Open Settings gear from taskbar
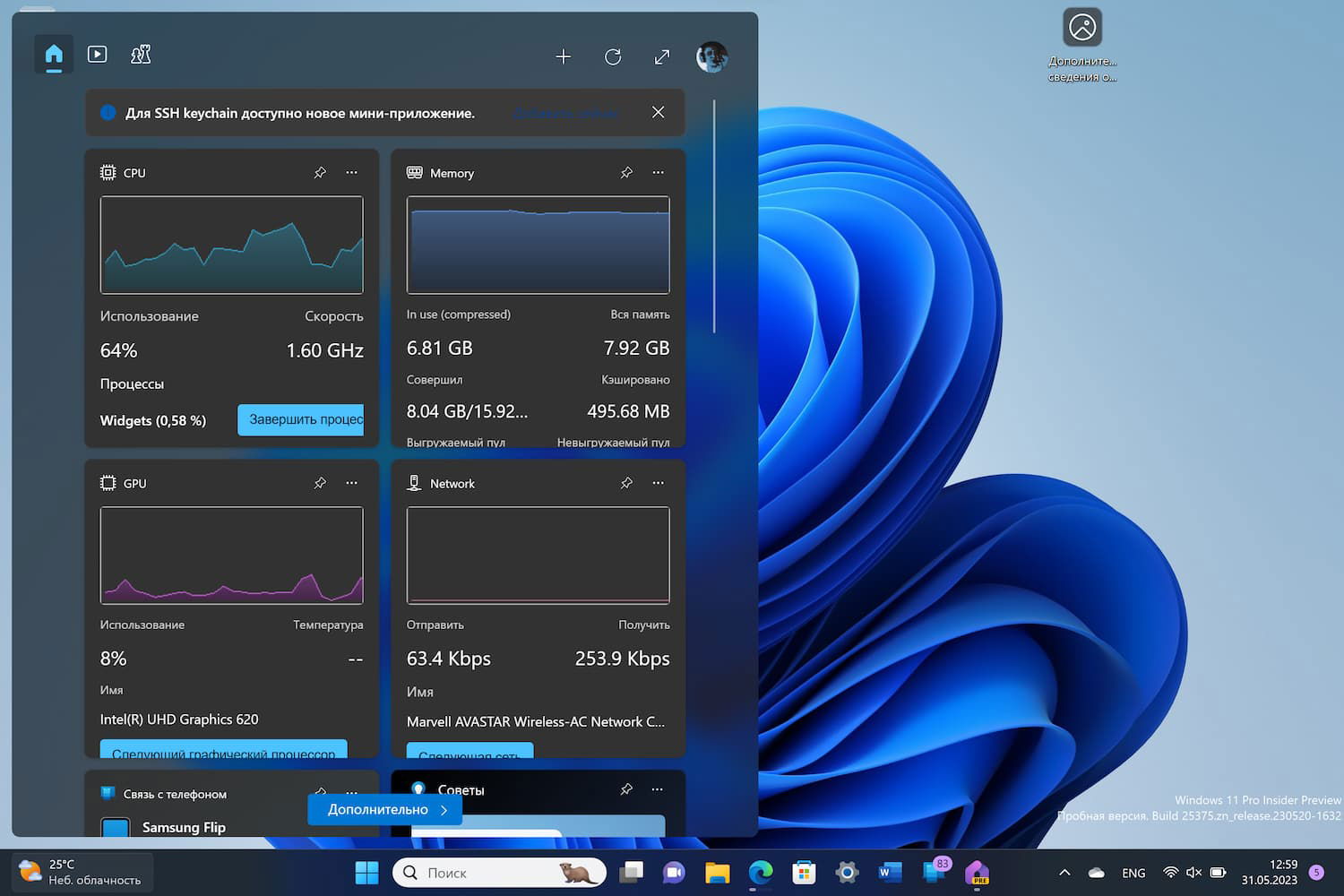1344x896 pixels. [847, 873]
